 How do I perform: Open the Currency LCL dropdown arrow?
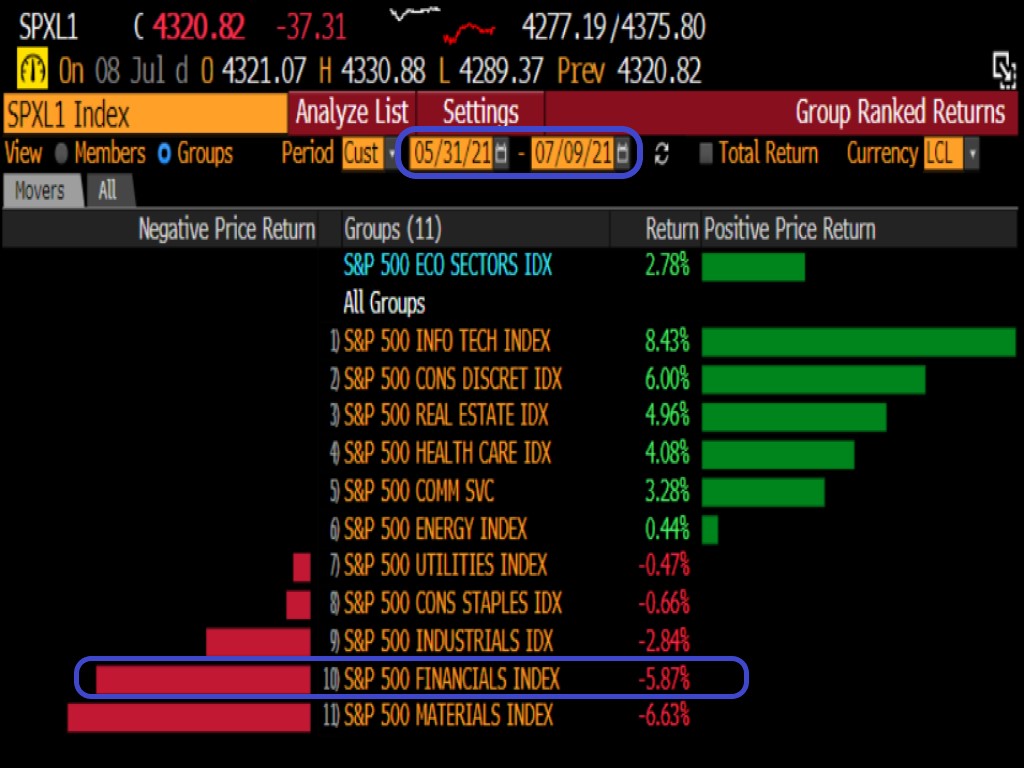coord(972,153)
